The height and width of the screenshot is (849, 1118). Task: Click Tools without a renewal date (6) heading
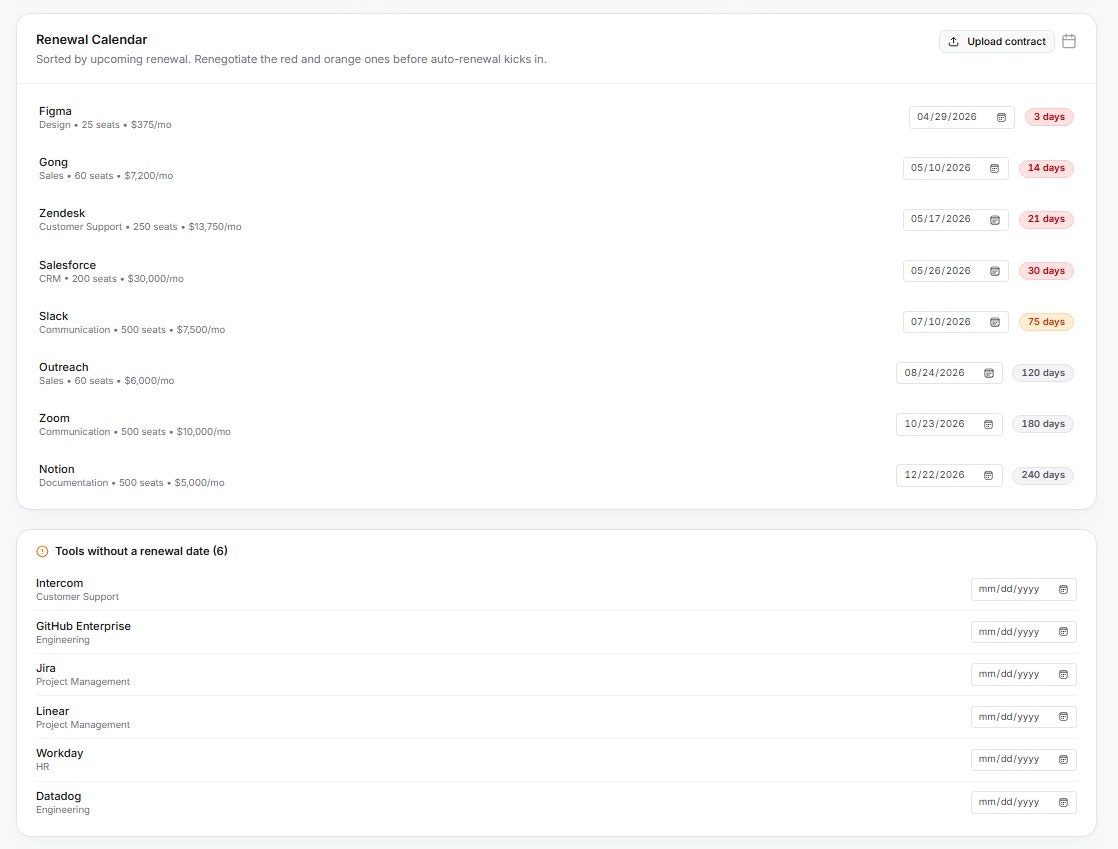(x=142, y=551)
